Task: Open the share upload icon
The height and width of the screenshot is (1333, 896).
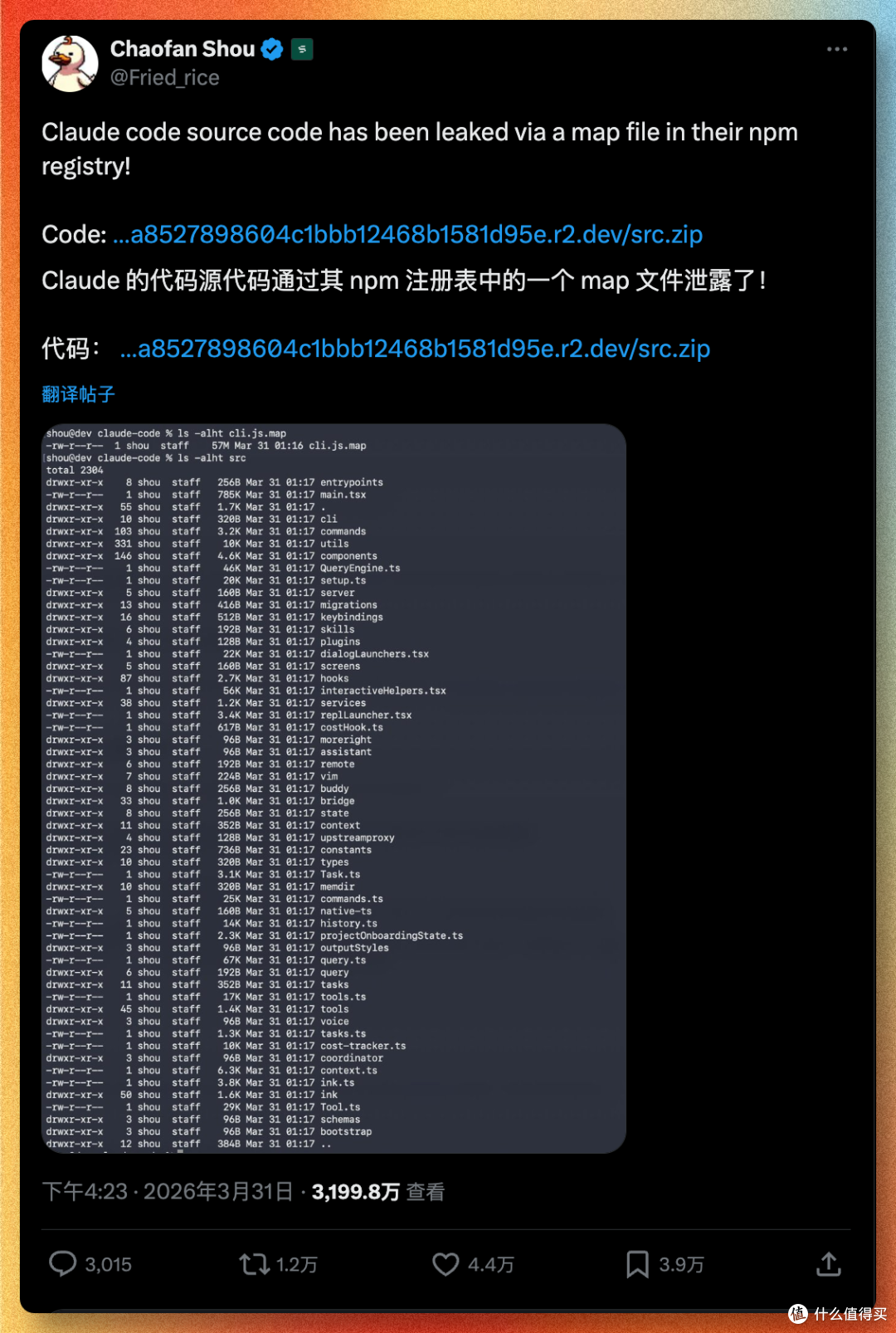Action: coord(829,1264)
